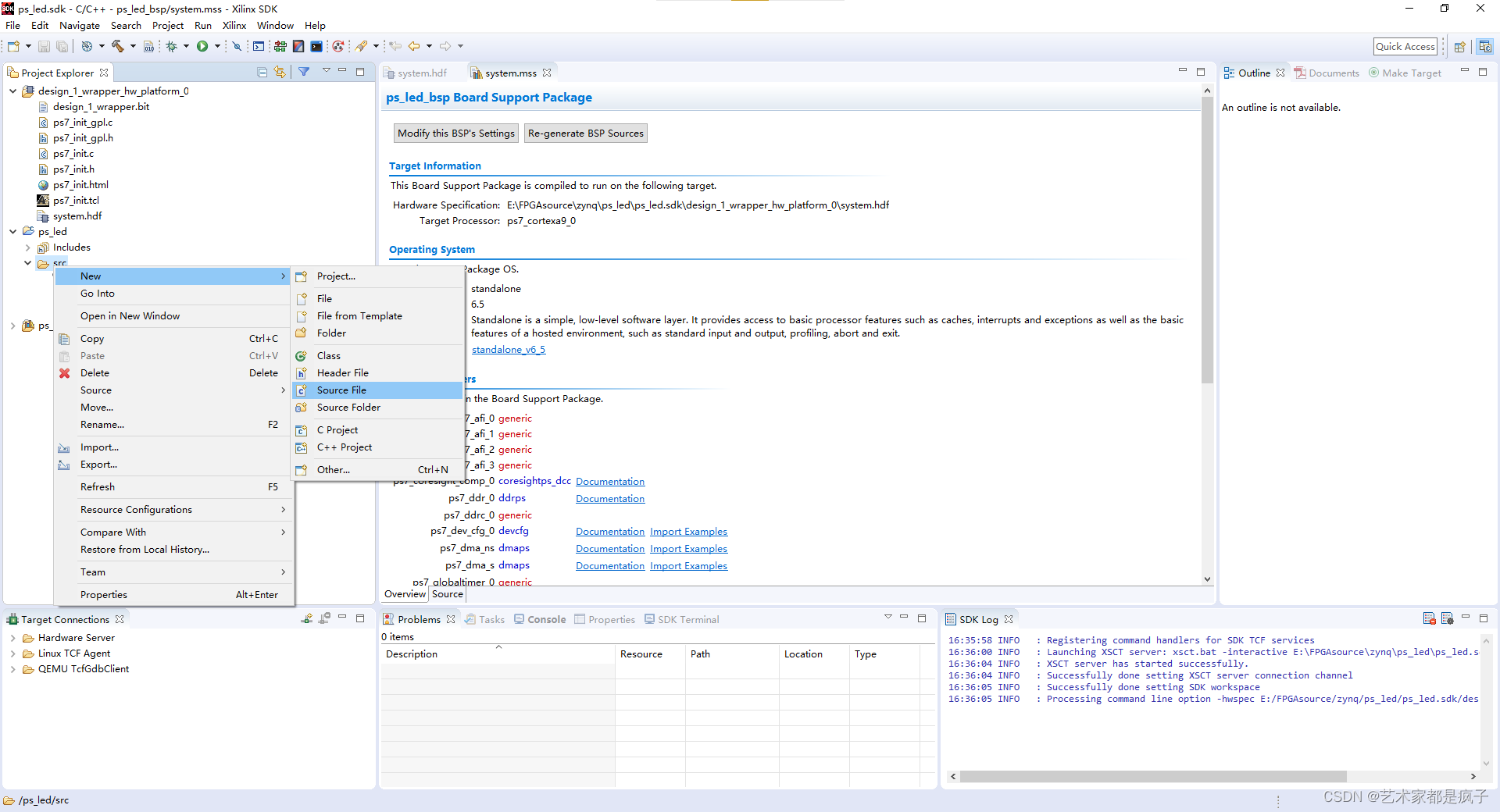Click new target connection icon

click(x=307, y=618)
